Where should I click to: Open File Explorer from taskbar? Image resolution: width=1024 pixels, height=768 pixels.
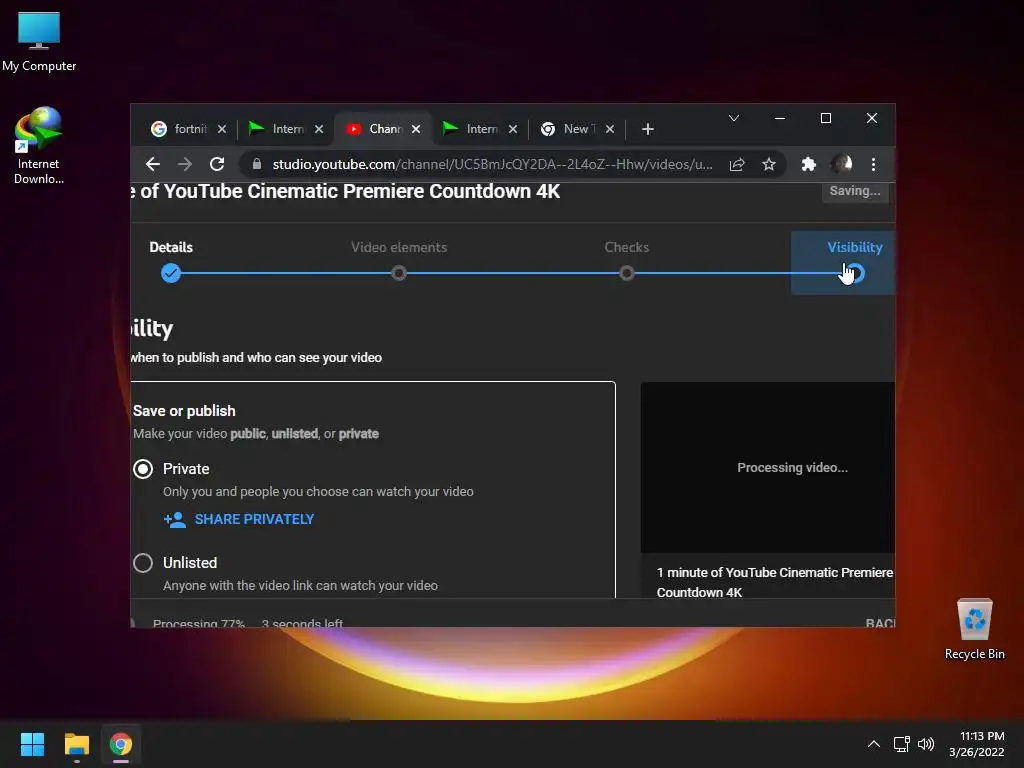[76, 744]
